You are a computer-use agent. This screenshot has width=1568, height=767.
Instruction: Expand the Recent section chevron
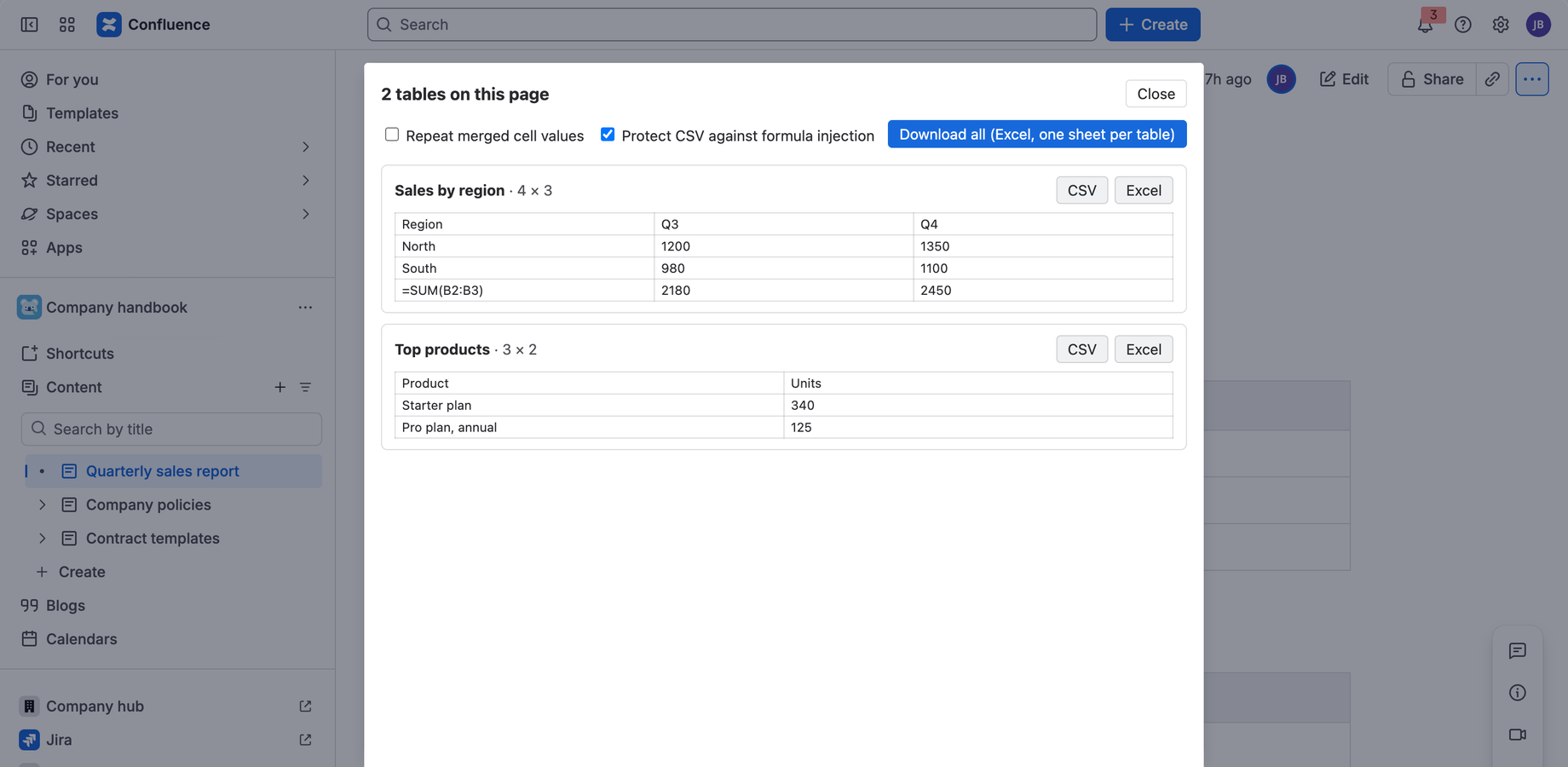pyautogui.click(x=306, y=147)
